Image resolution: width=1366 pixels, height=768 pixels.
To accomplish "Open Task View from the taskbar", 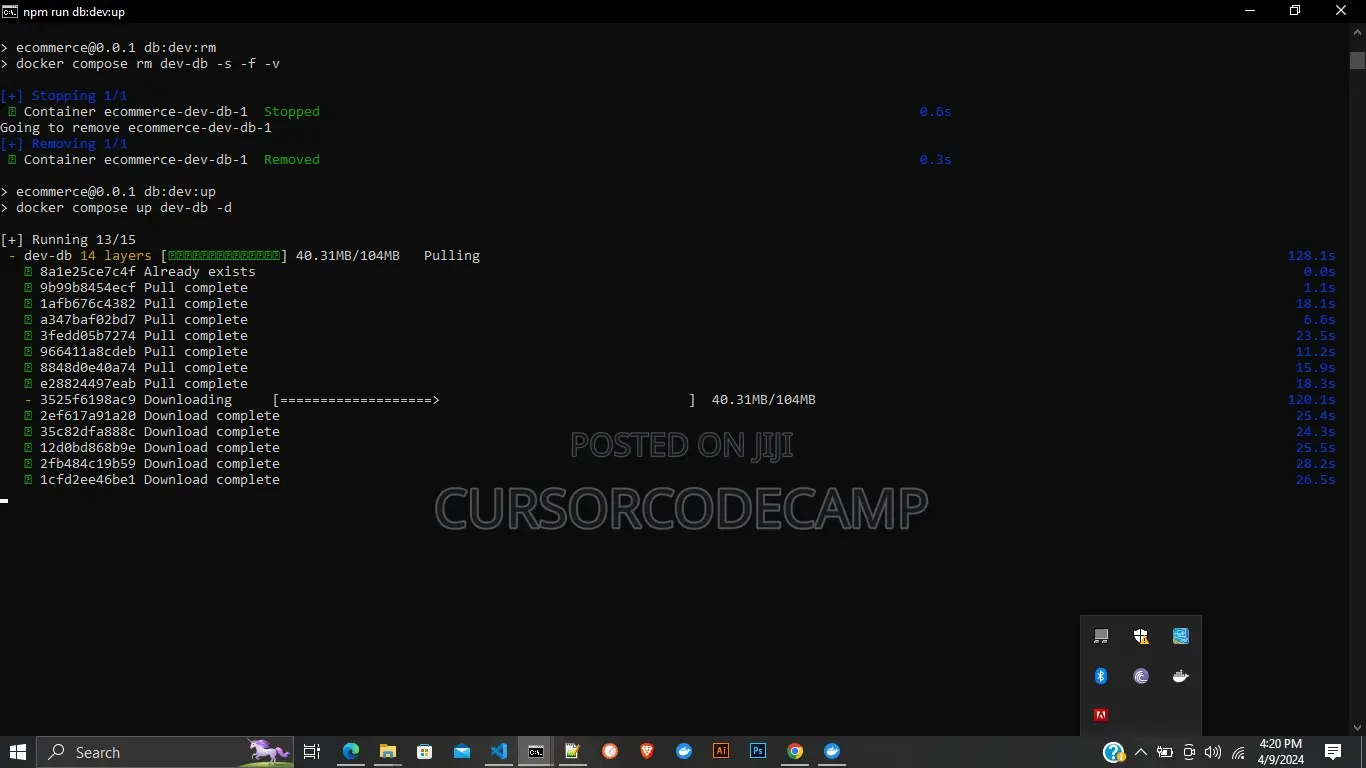I will pyautogui.click(x=311, y=752).
